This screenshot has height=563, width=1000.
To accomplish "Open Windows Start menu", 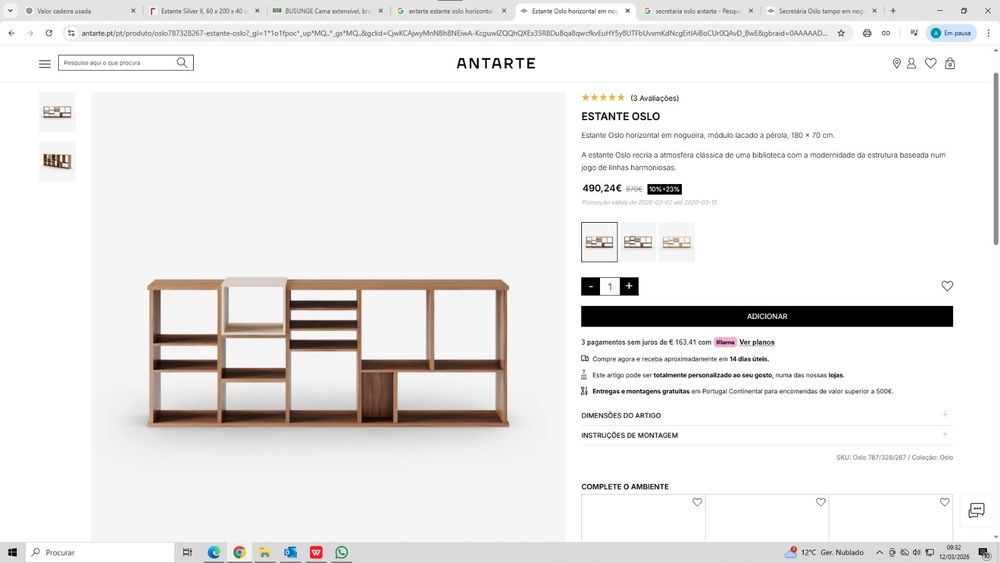I will [12, 552].
